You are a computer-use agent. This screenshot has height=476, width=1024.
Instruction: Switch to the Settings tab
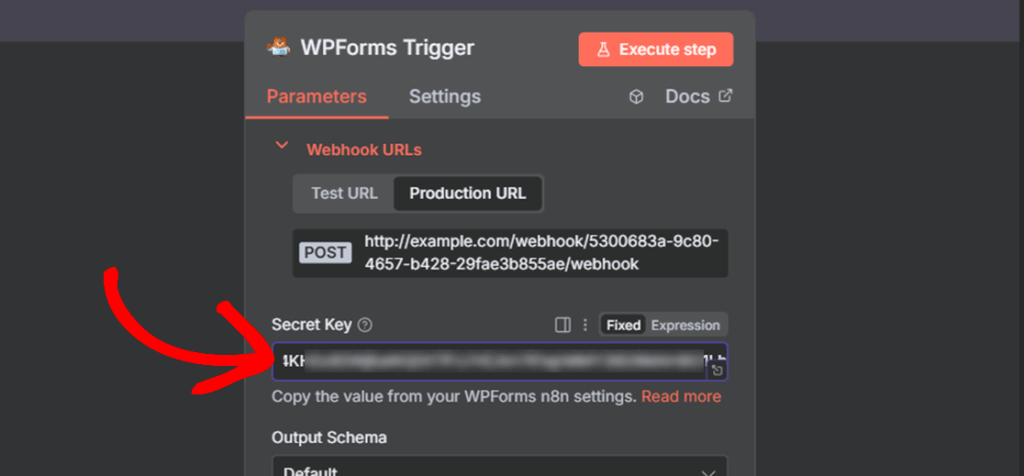444,97
